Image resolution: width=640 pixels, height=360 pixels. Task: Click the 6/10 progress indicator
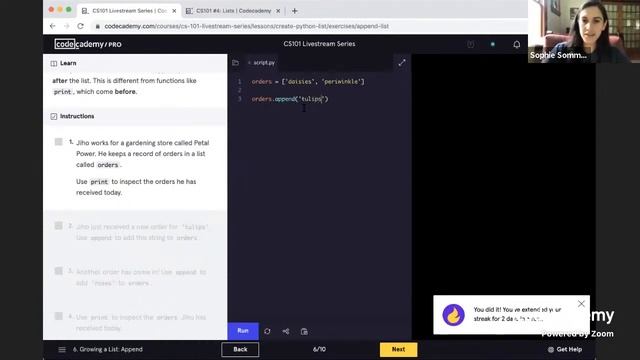319,349
